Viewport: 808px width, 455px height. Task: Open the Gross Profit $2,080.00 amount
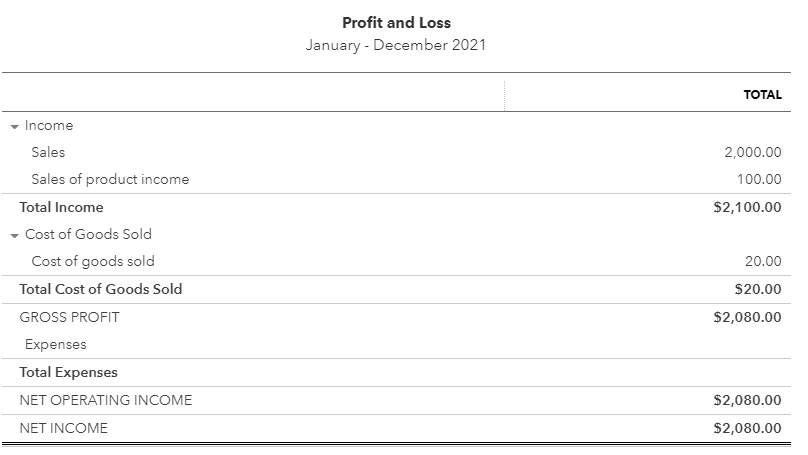point(747,317)
